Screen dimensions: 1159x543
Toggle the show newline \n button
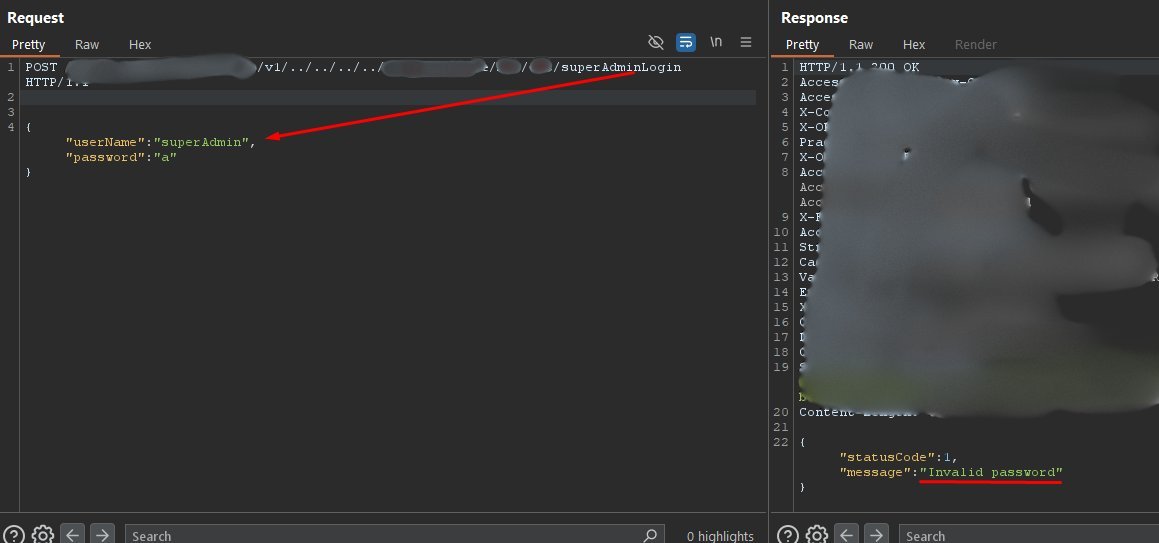tap(716, 42)
